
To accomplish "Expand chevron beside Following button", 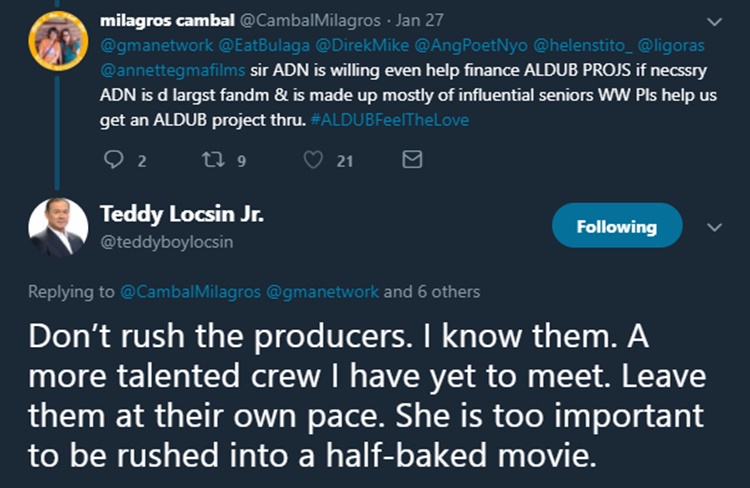I will click(714, 227).
